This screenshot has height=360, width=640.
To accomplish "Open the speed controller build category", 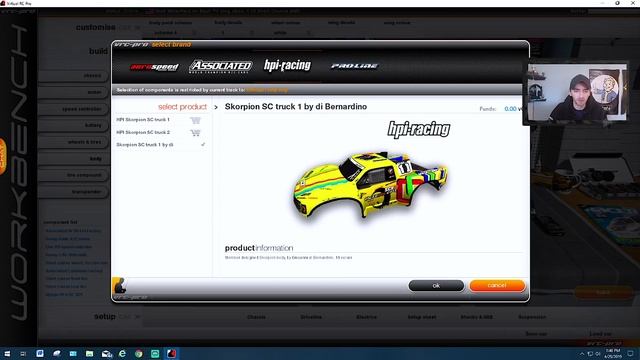I will (73, 109).
